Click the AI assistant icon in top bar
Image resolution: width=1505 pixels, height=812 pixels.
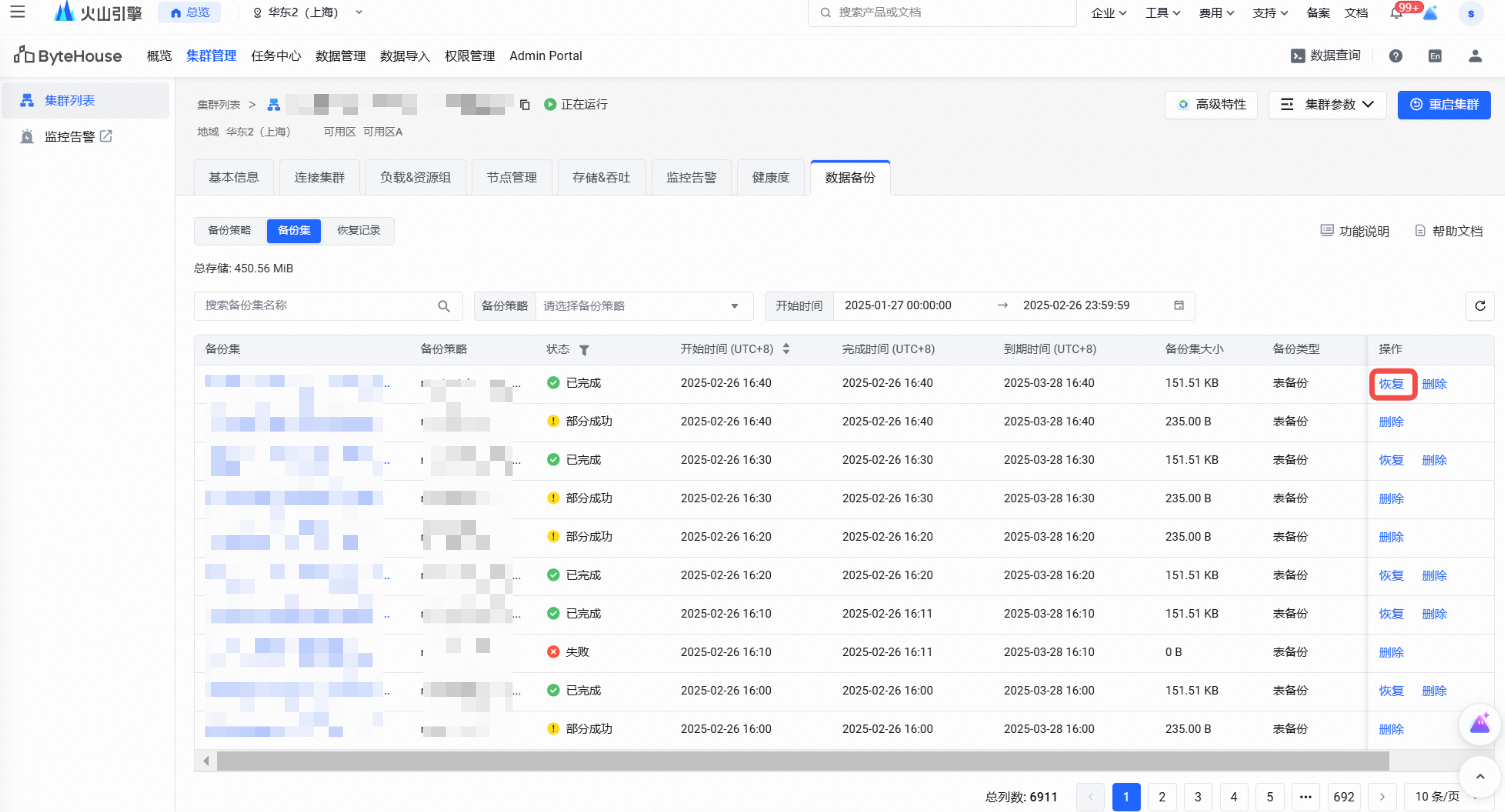[x=1431, y=12]
